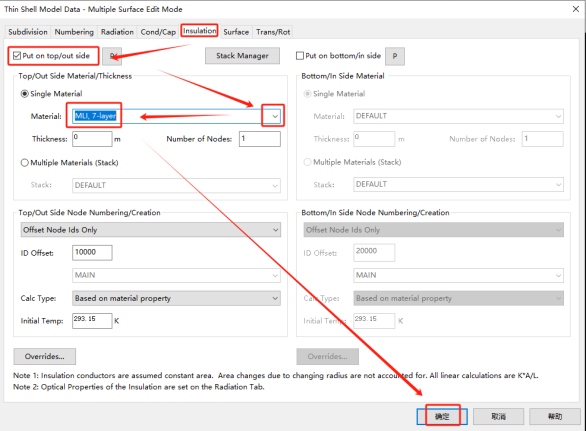Choose the Single Material radio button

point(25,93)
